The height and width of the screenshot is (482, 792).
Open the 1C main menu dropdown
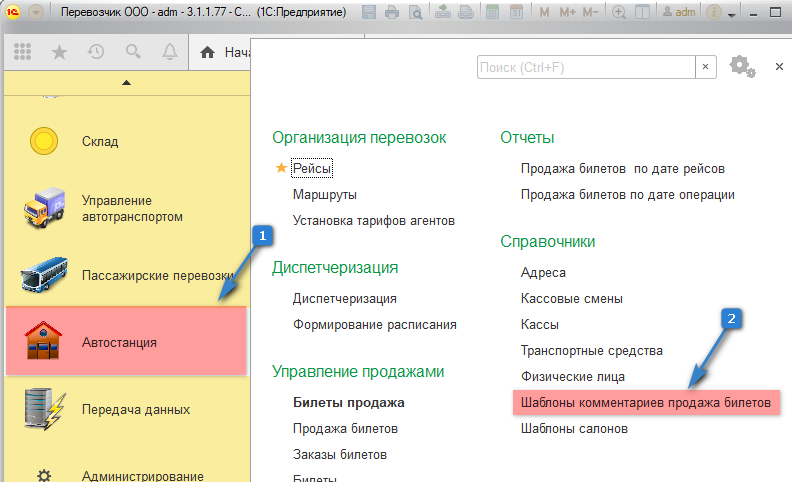(x=37, y=12)
